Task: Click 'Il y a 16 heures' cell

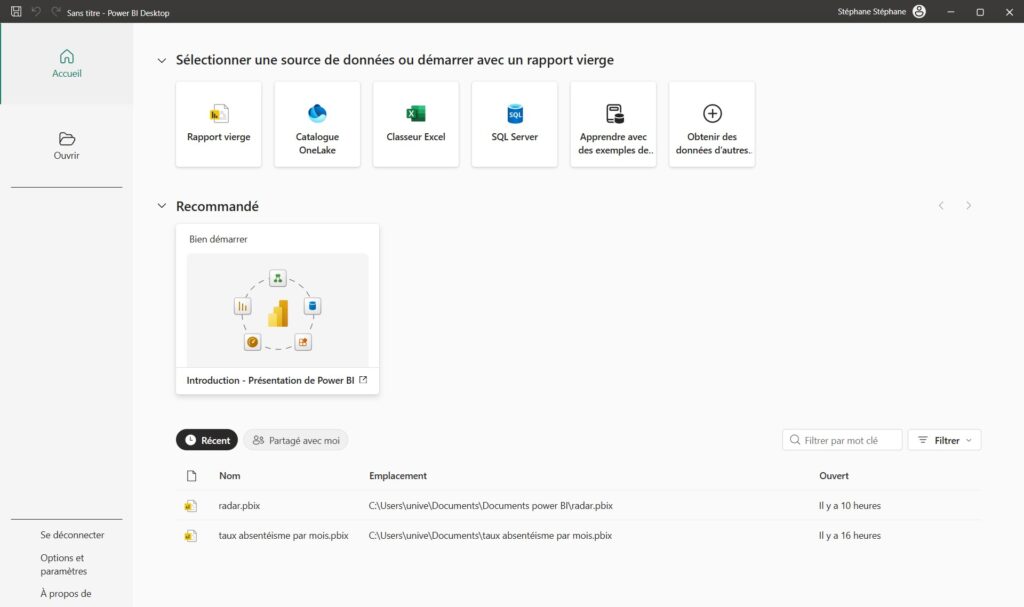Action: (850, 535)
